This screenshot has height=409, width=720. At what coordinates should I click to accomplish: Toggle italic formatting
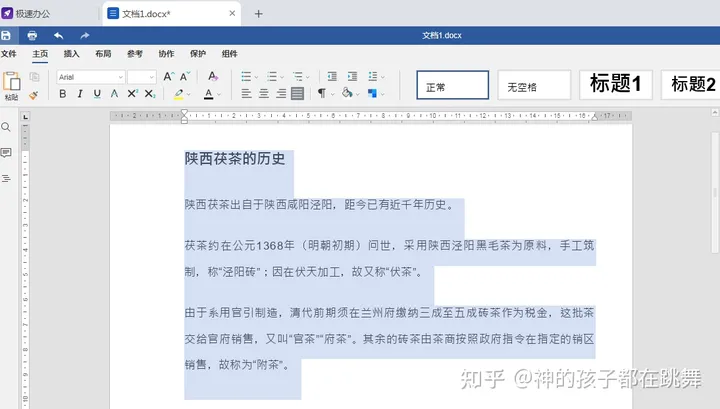point(79,94)
